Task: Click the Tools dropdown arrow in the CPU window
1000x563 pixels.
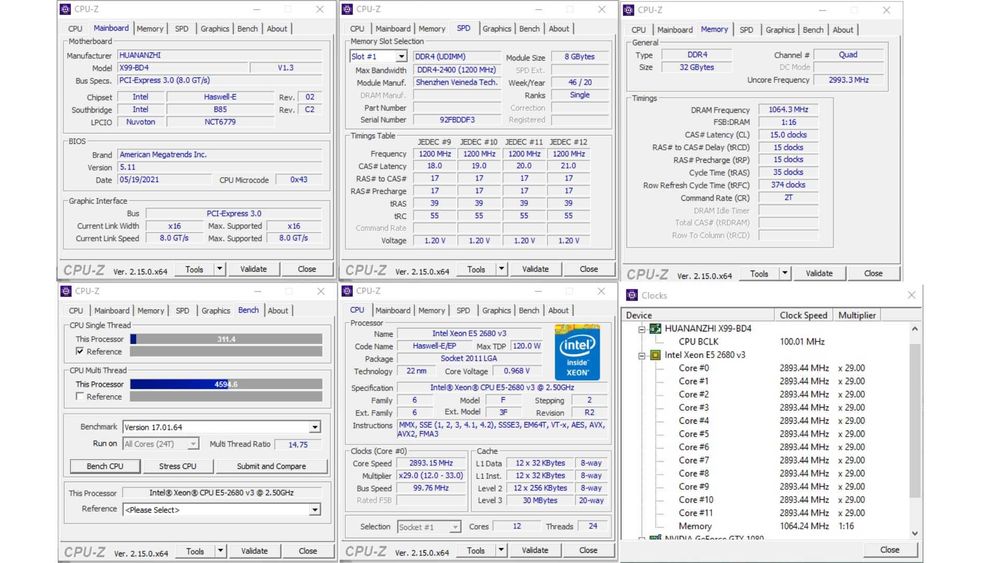Action: pos(501,550)
